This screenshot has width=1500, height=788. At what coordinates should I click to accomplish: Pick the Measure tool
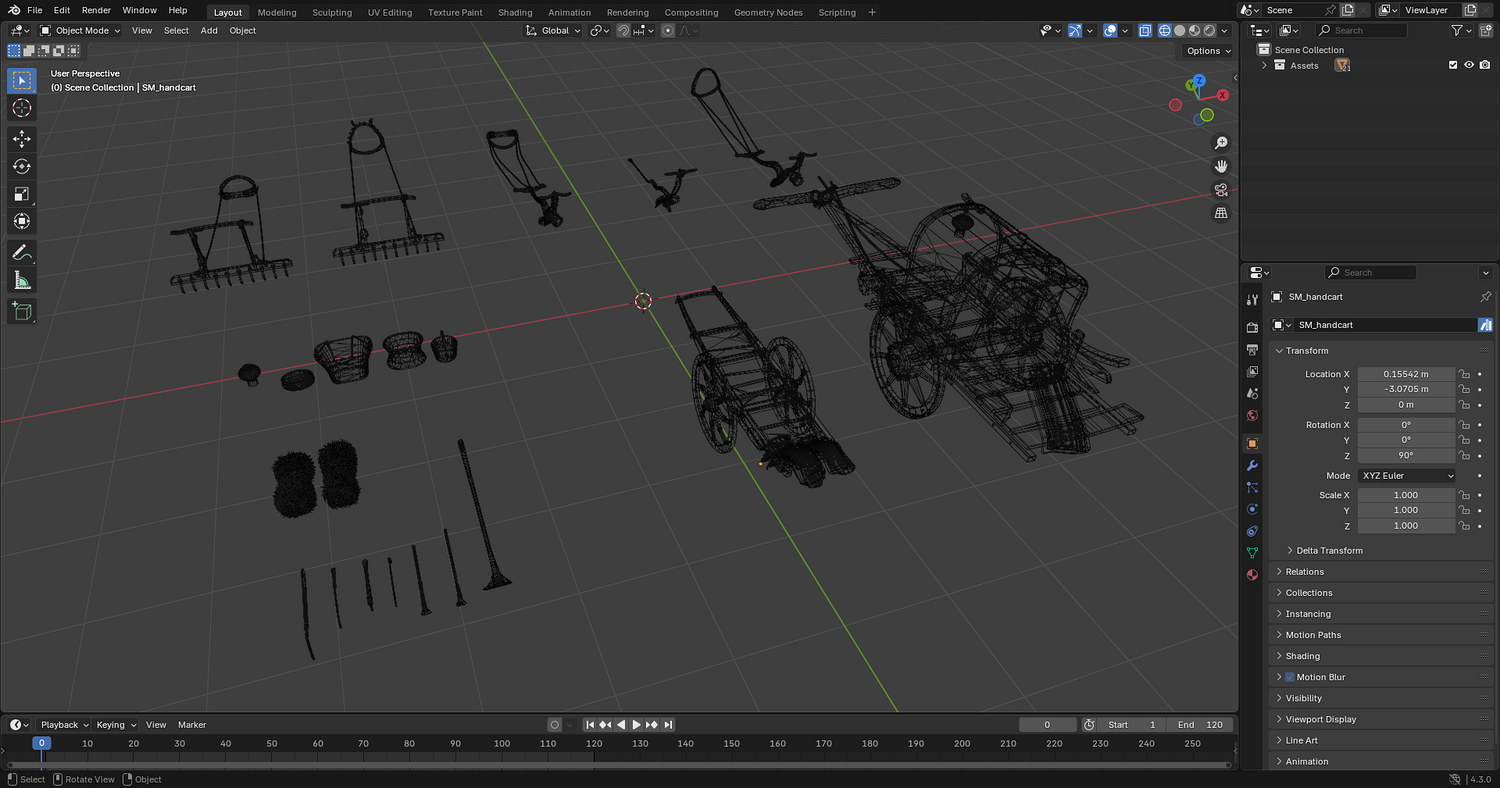22,281
